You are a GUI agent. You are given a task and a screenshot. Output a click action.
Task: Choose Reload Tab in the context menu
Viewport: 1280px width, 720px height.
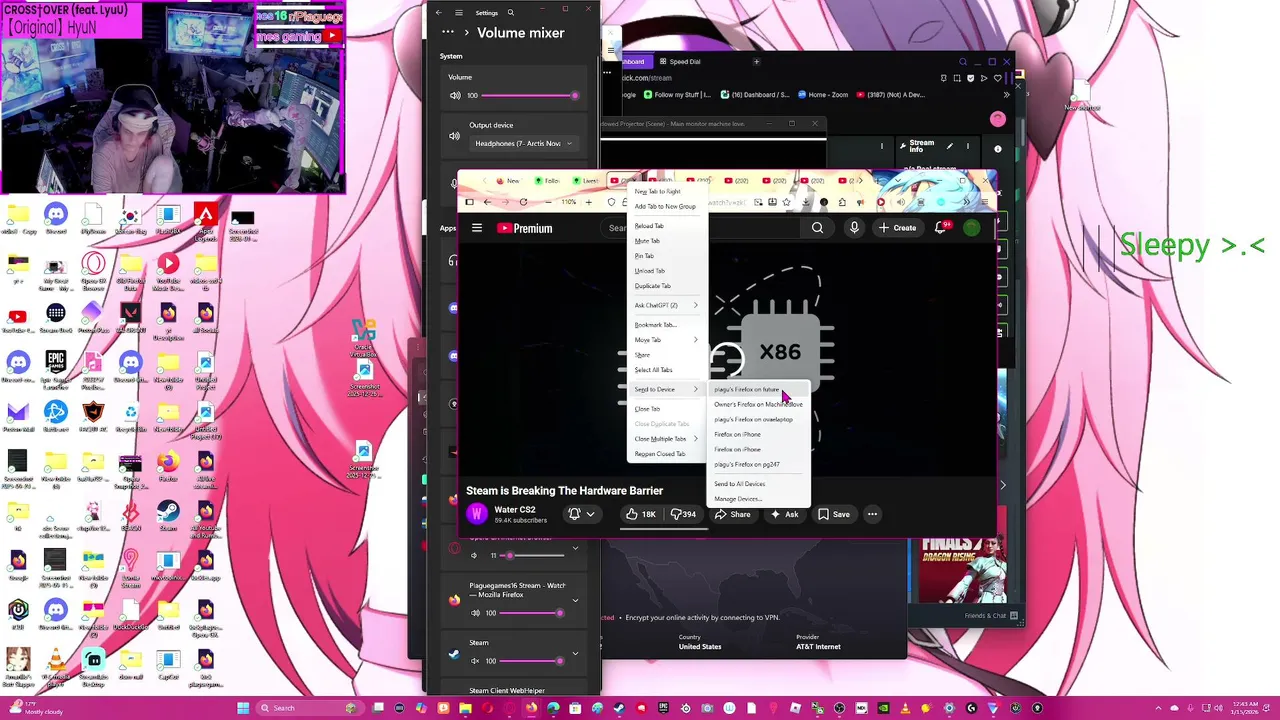tap(649, 226)
